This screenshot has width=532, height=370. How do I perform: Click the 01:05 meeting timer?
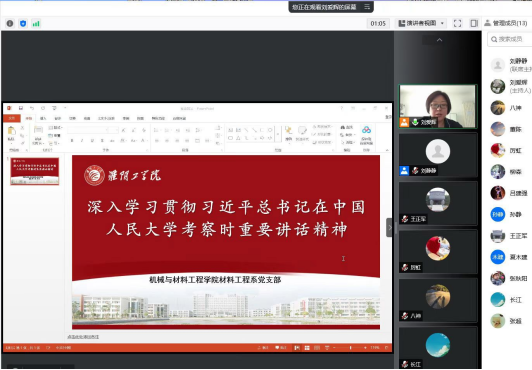[378, 23]
